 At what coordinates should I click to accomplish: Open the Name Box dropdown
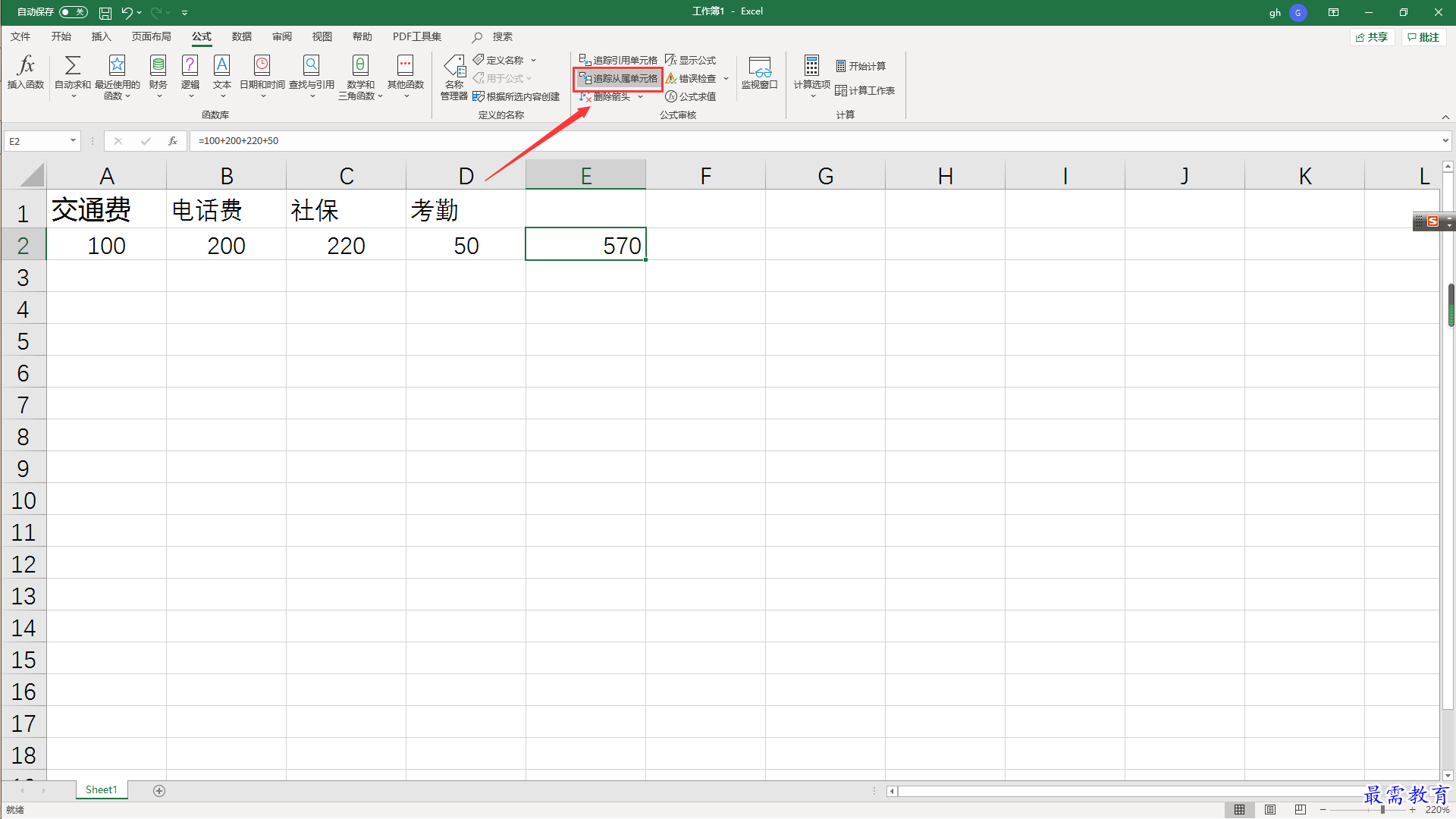[x=73, y=140]
